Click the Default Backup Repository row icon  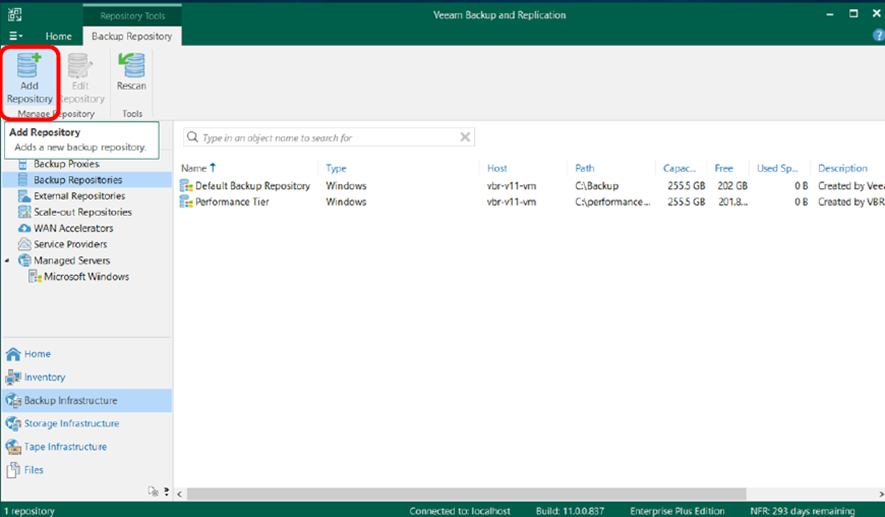coord(186,186)
